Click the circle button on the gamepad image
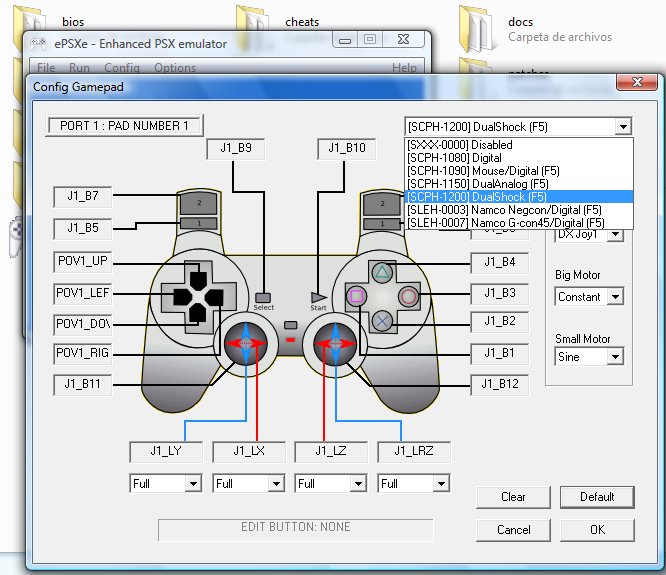The height and width of the screenshot is (575, 666). 408,296
